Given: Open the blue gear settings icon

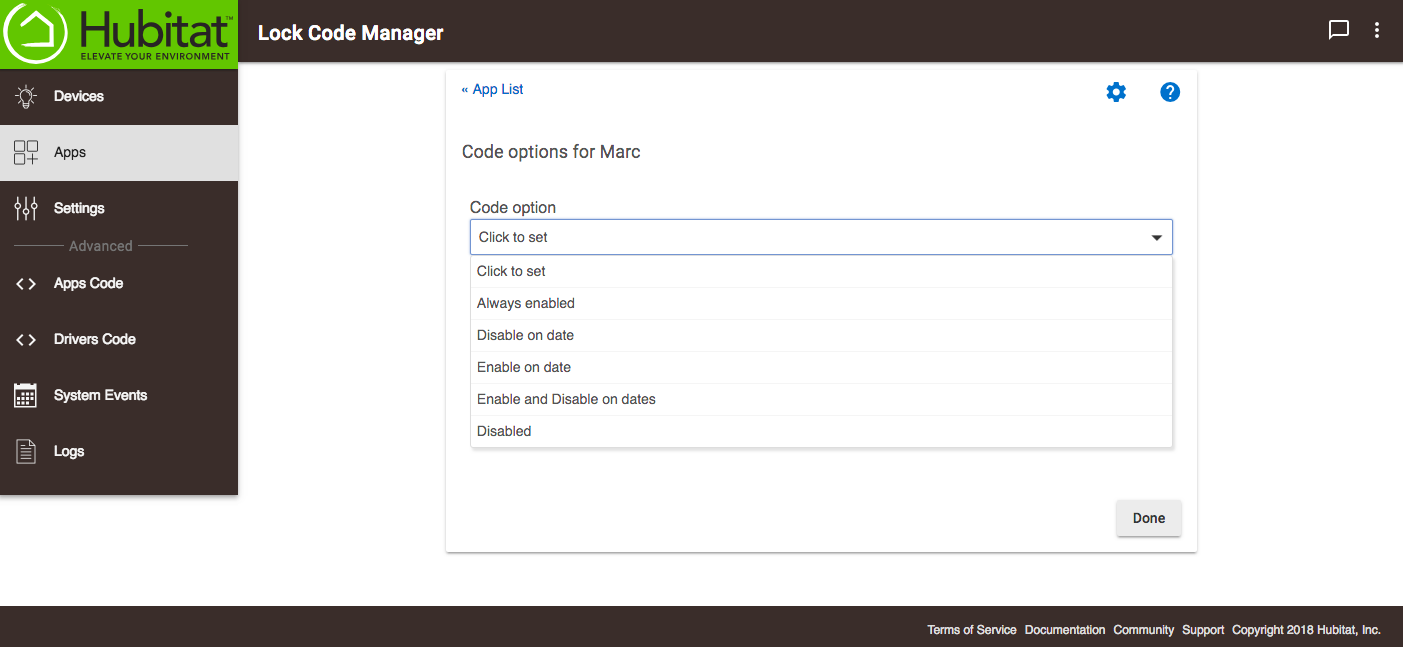Looking at the screenshot, I should [1116, 92].
